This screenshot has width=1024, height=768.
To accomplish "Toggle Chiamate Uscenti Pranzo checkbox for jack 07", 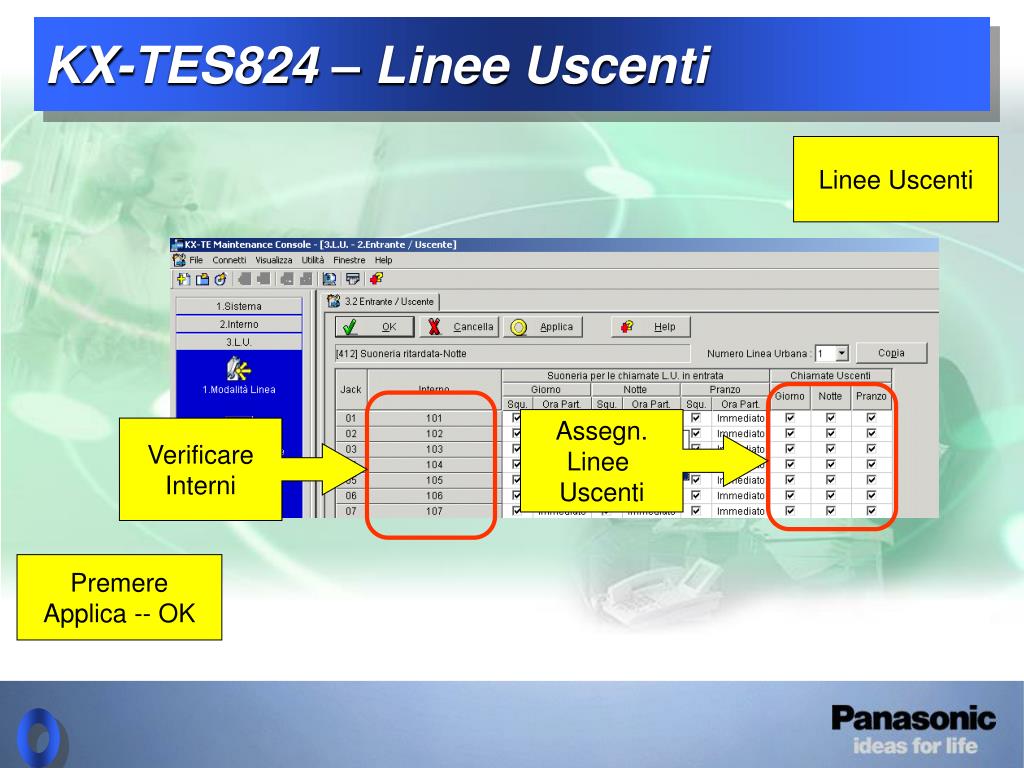I will (x=871, y=511).
